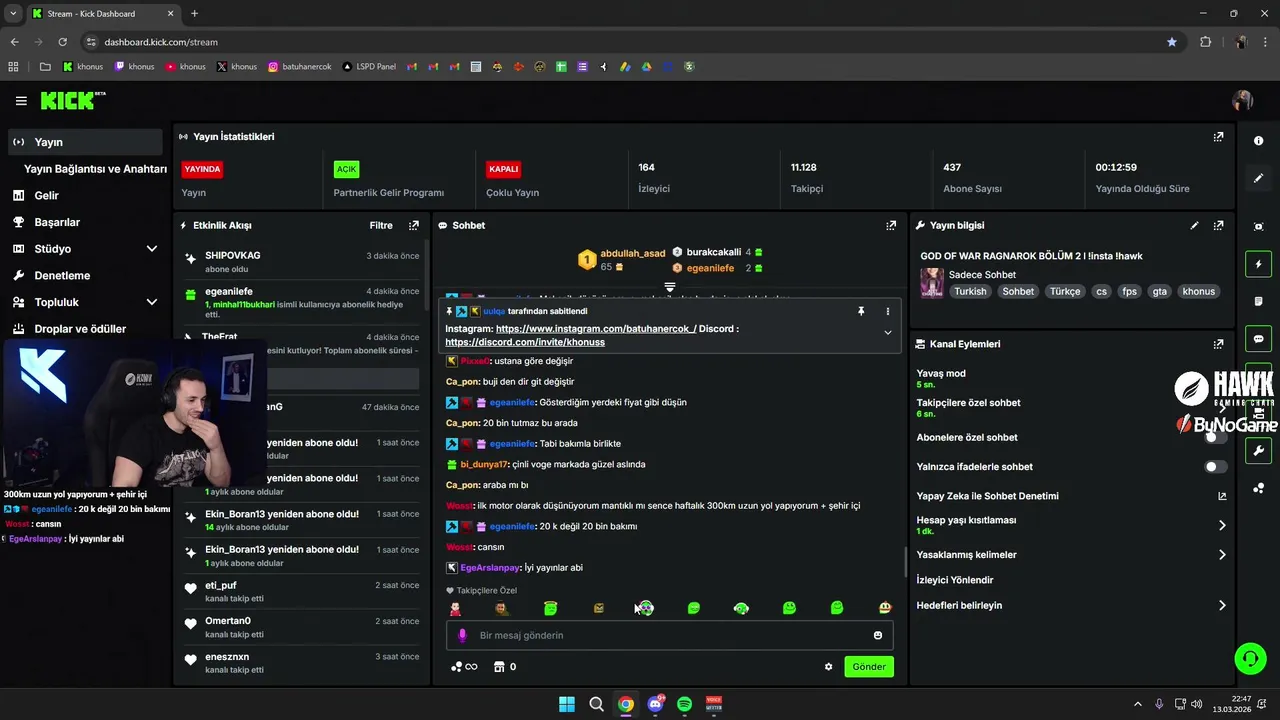Screen dimensions: 1280x720
Task: Click abdullah_asad on chat leaderboard
Action: 633,254
